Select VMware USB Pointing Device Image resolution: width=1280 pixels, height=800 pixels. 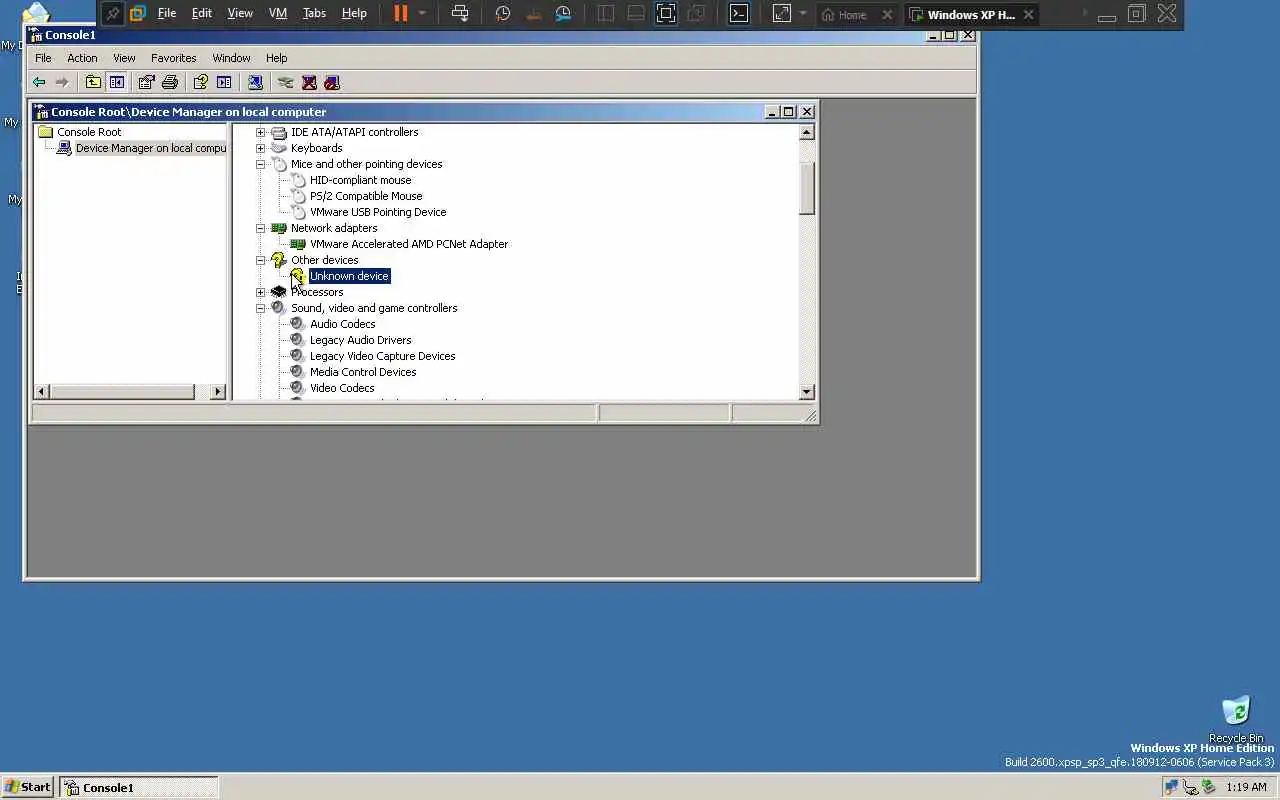coord(378,212)
